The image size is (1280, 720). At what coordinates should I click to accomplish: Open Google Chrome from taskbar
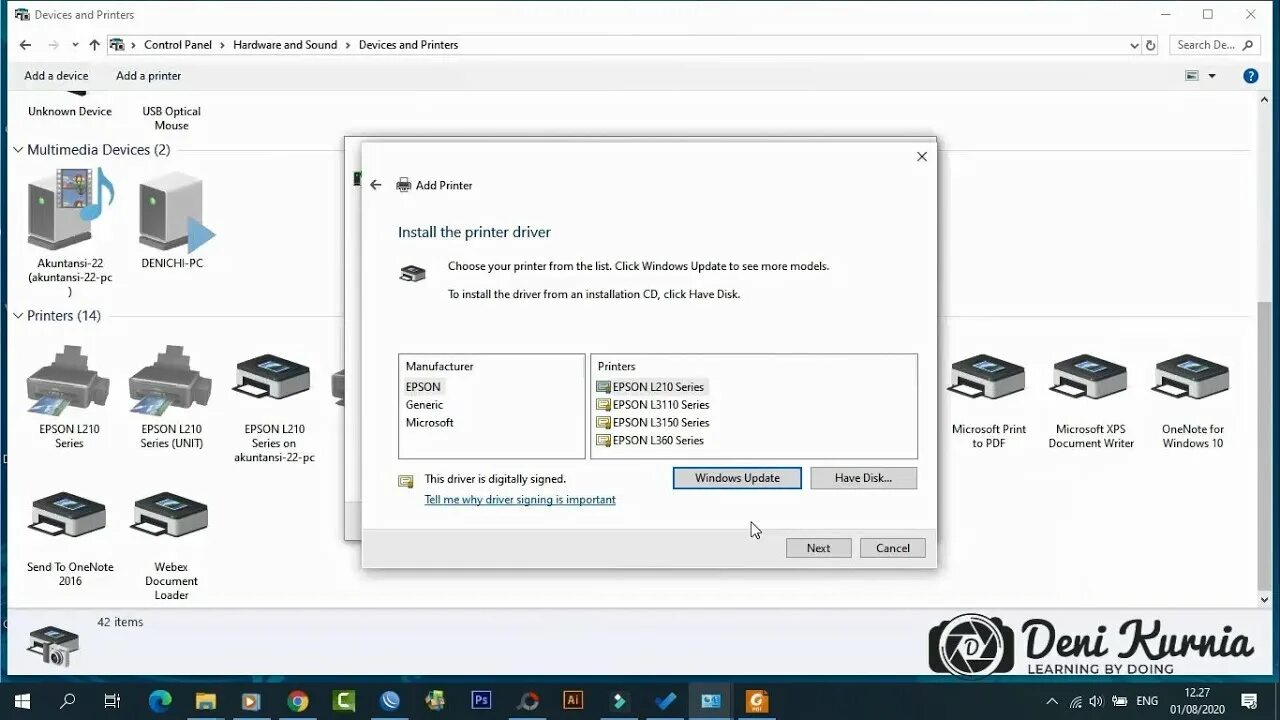(x=297, y=701)
